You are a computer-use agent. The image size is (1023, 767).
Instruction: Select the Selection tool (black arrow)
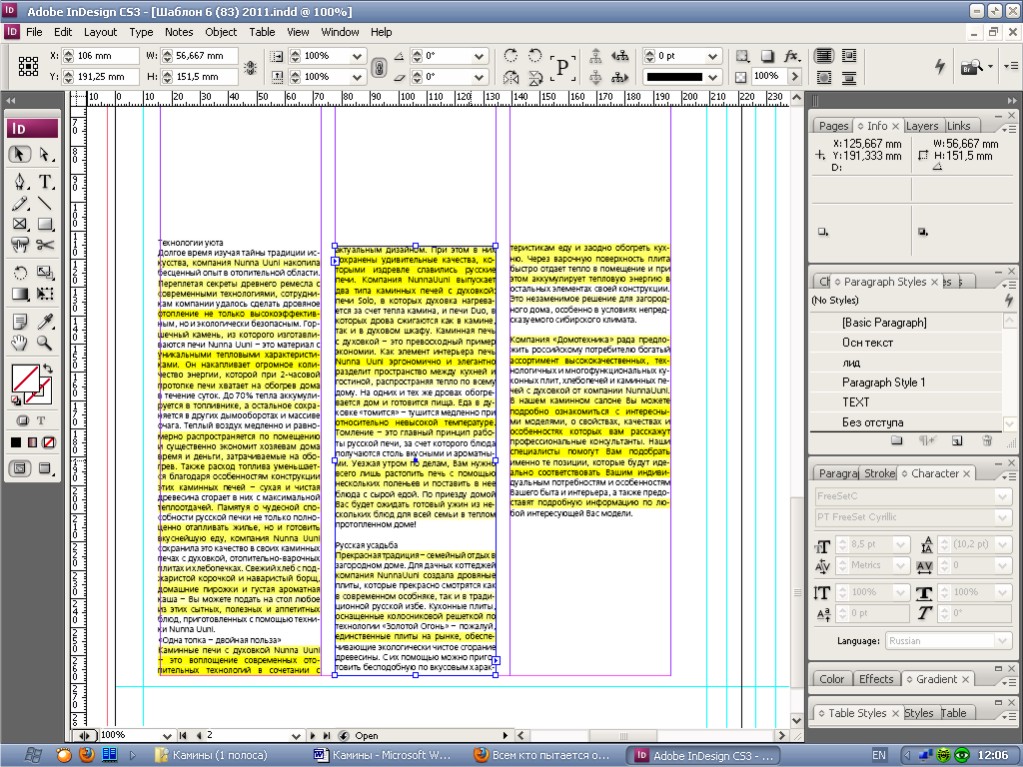[x=20, y=154]
